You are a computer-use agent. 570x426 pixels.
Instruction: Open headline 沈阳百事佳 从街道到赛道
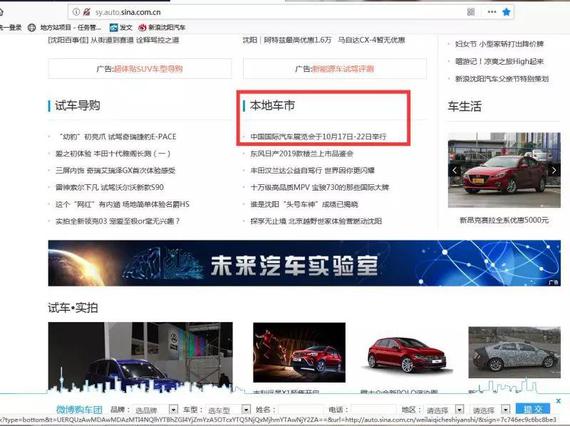pos(113,40)
